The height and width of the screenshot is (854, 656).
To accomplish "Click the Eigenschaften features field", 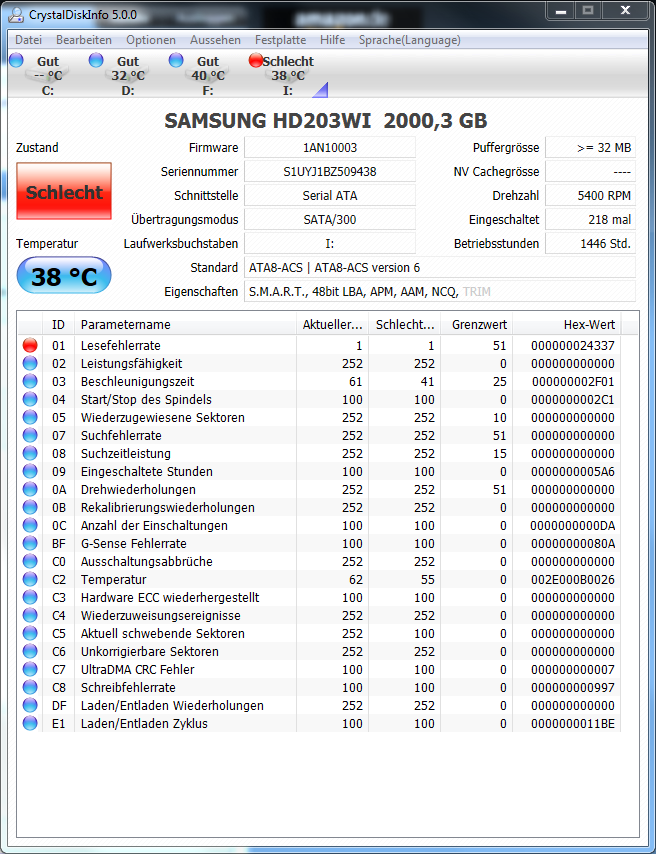I will (440, 291).
